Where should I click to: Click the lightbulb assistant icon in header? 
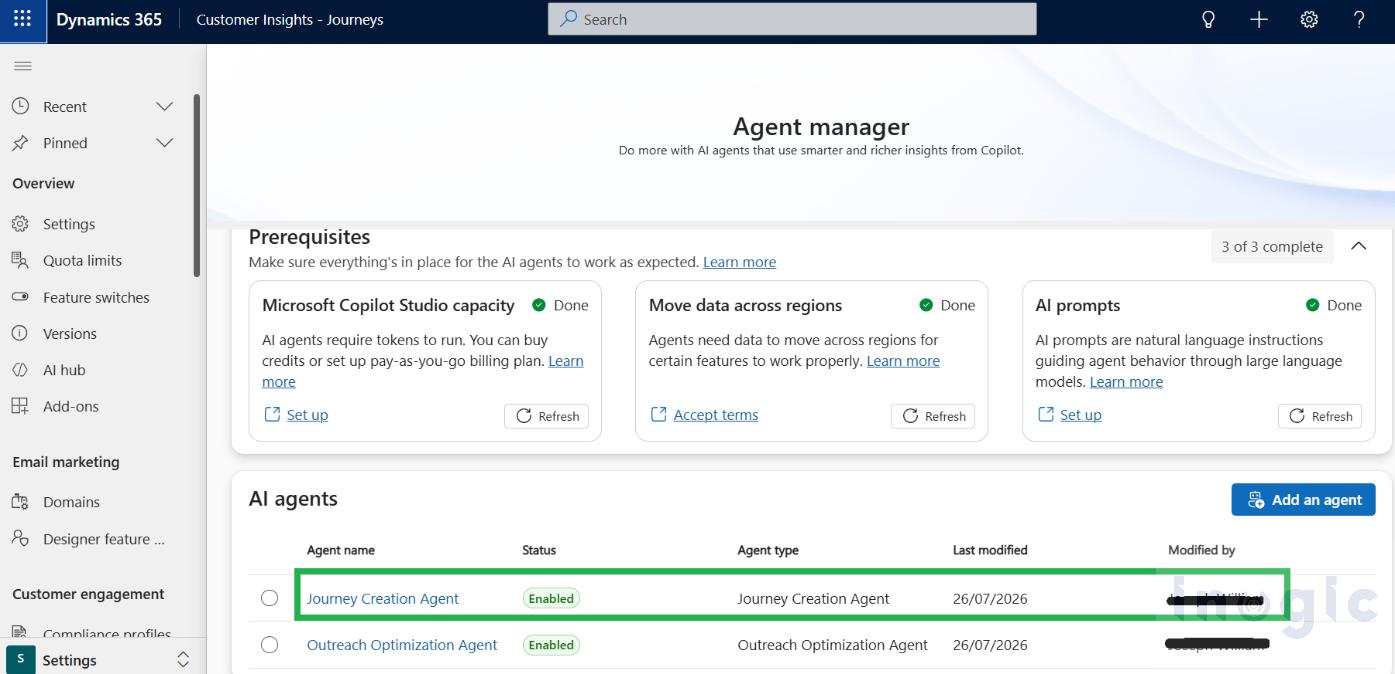click(x=1208, y=19)
